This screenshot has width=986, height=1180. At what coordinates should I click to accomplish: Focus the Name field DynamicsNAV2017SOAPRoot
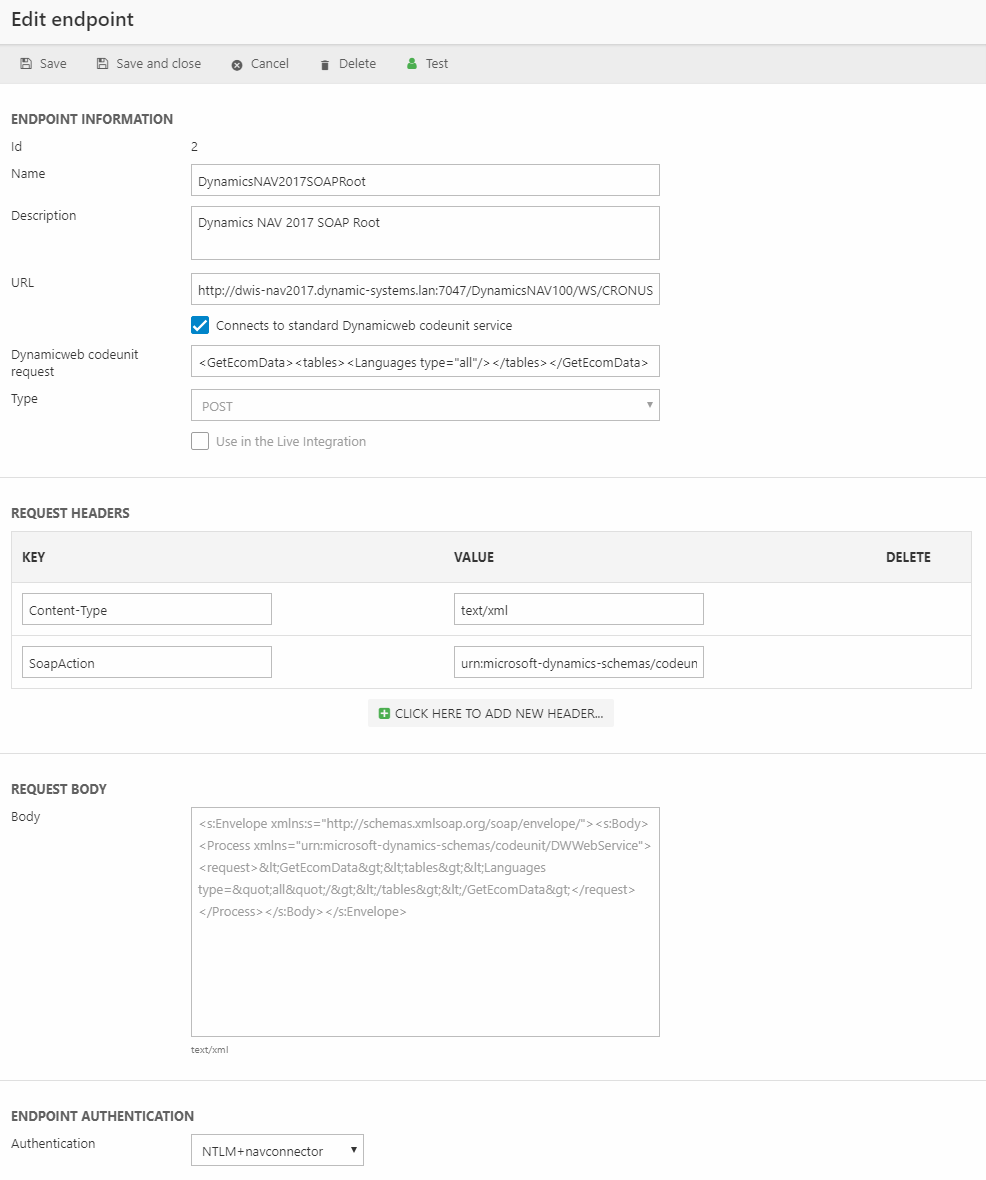tap(425, 180)
